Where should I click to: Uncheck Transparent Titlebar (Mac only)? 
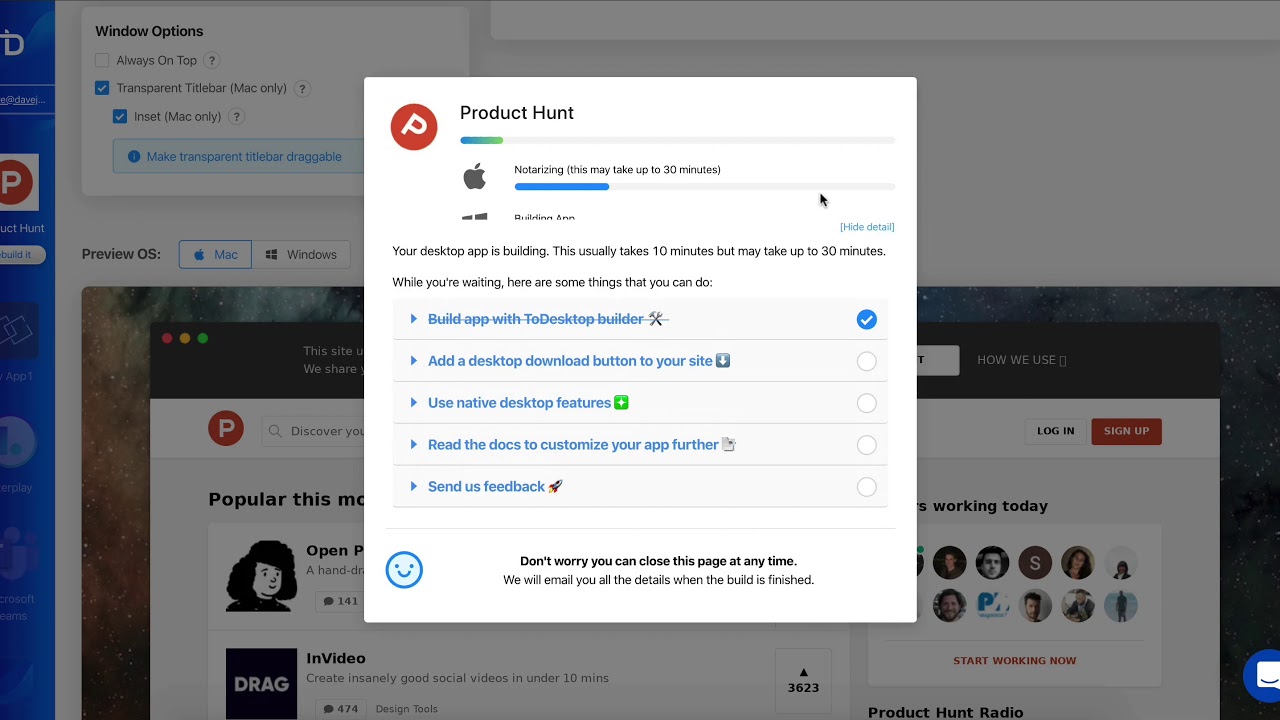(x=102, y=89)
